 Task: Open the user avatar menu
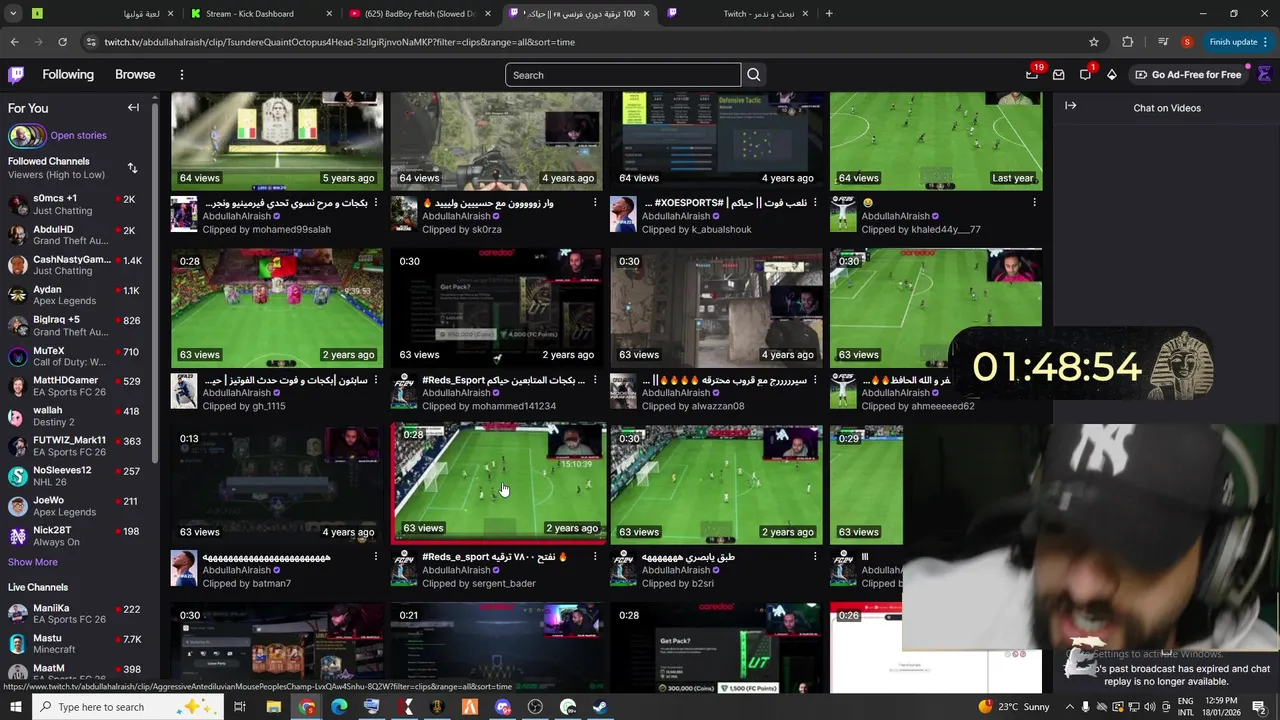[x=1264, y=74]
